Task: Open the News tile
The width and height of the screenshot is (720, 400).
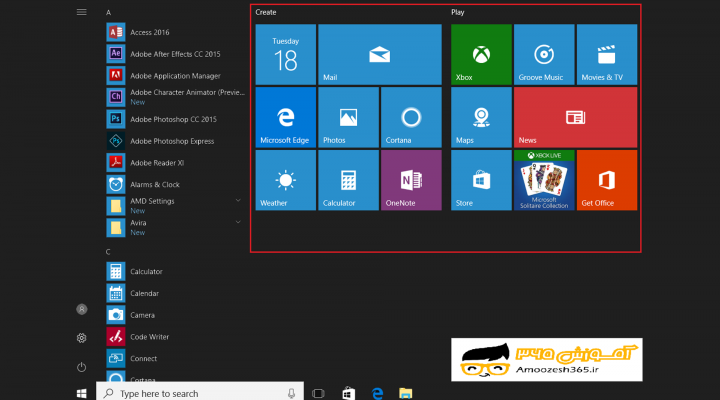Action: coord(575,118)
